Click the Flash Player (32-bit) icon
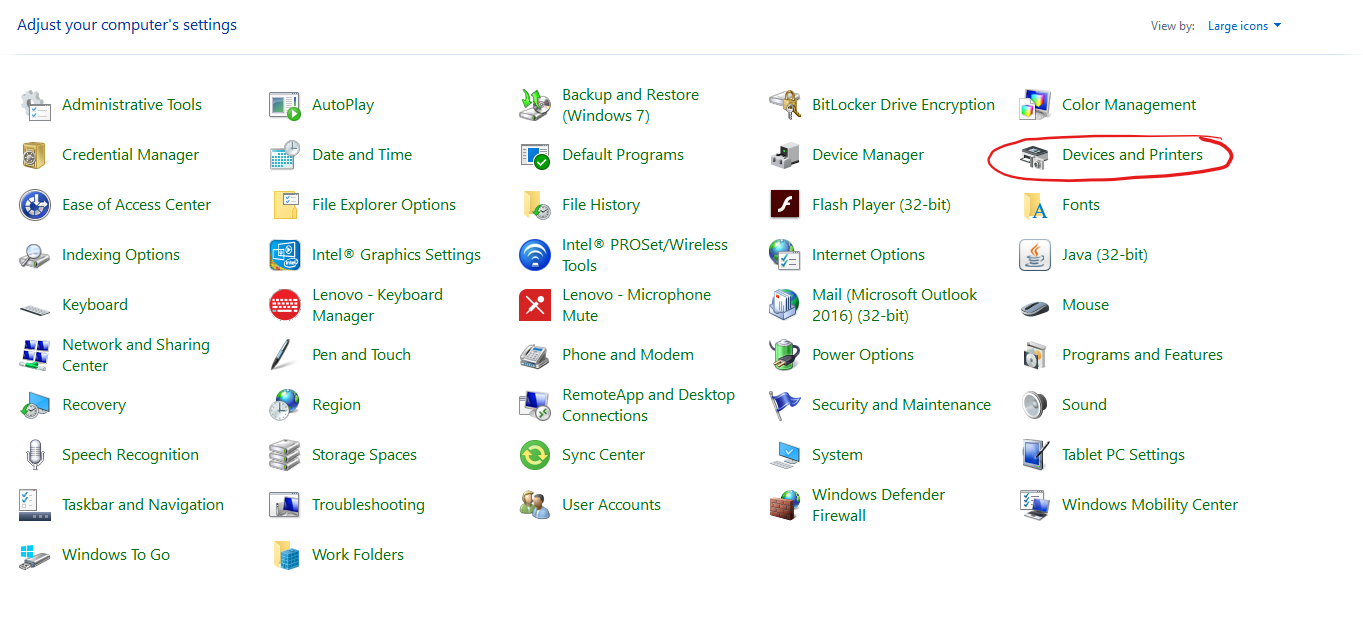Image resolution: width=1363 pixels, height=620 pixels. 785,205
